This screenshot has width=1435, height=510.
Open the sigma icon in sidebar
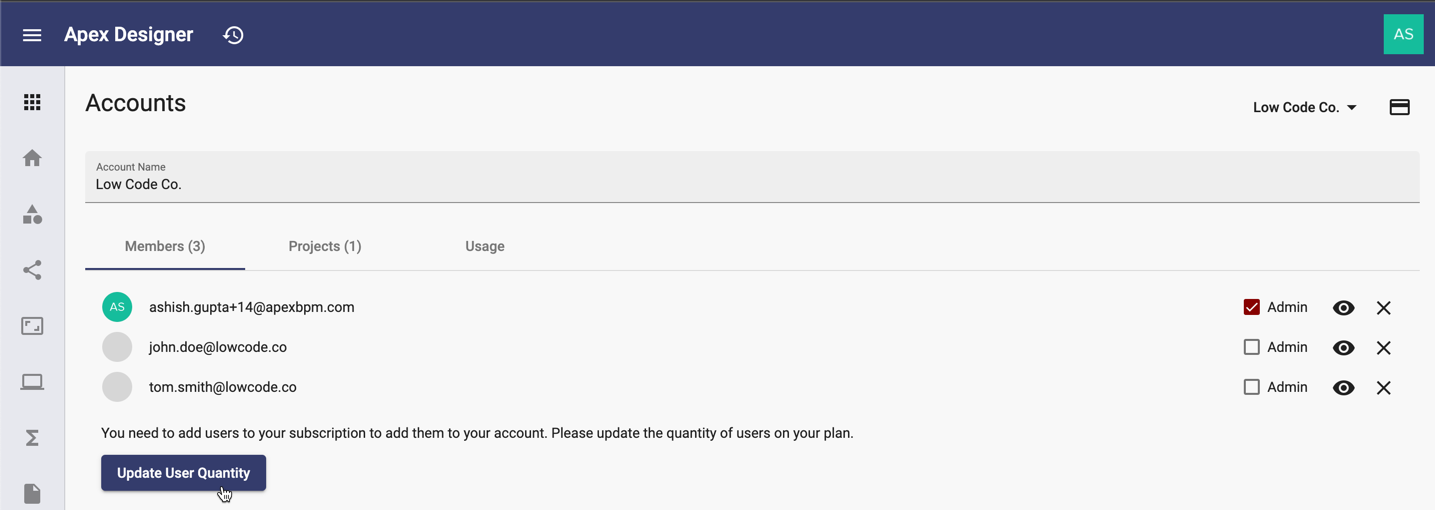(32, 438)
